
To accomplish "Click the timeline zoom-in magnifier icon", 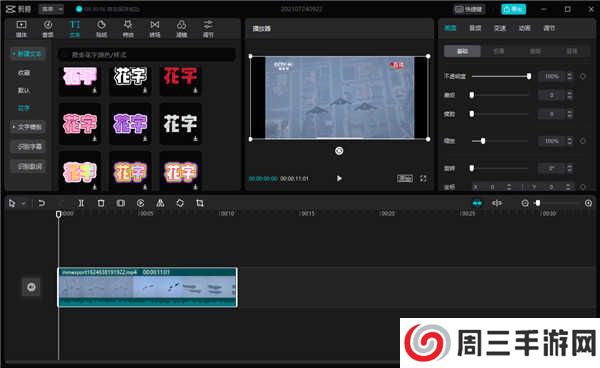I will pyautogui.click(x=589, y=203).
